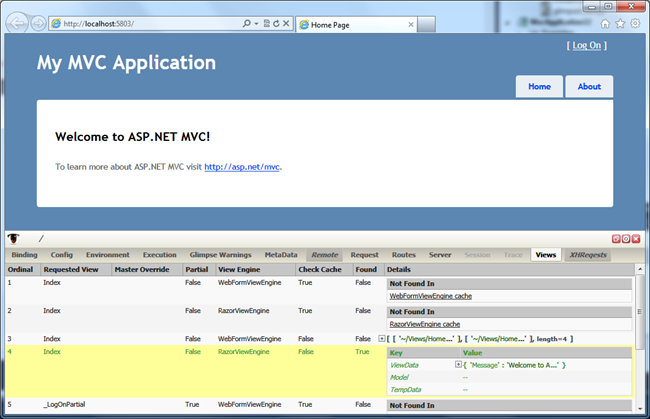The height and width of the screenshot is (419, 650).
Task: Expand the search locations array in row 3
Action: click(383, 339)
